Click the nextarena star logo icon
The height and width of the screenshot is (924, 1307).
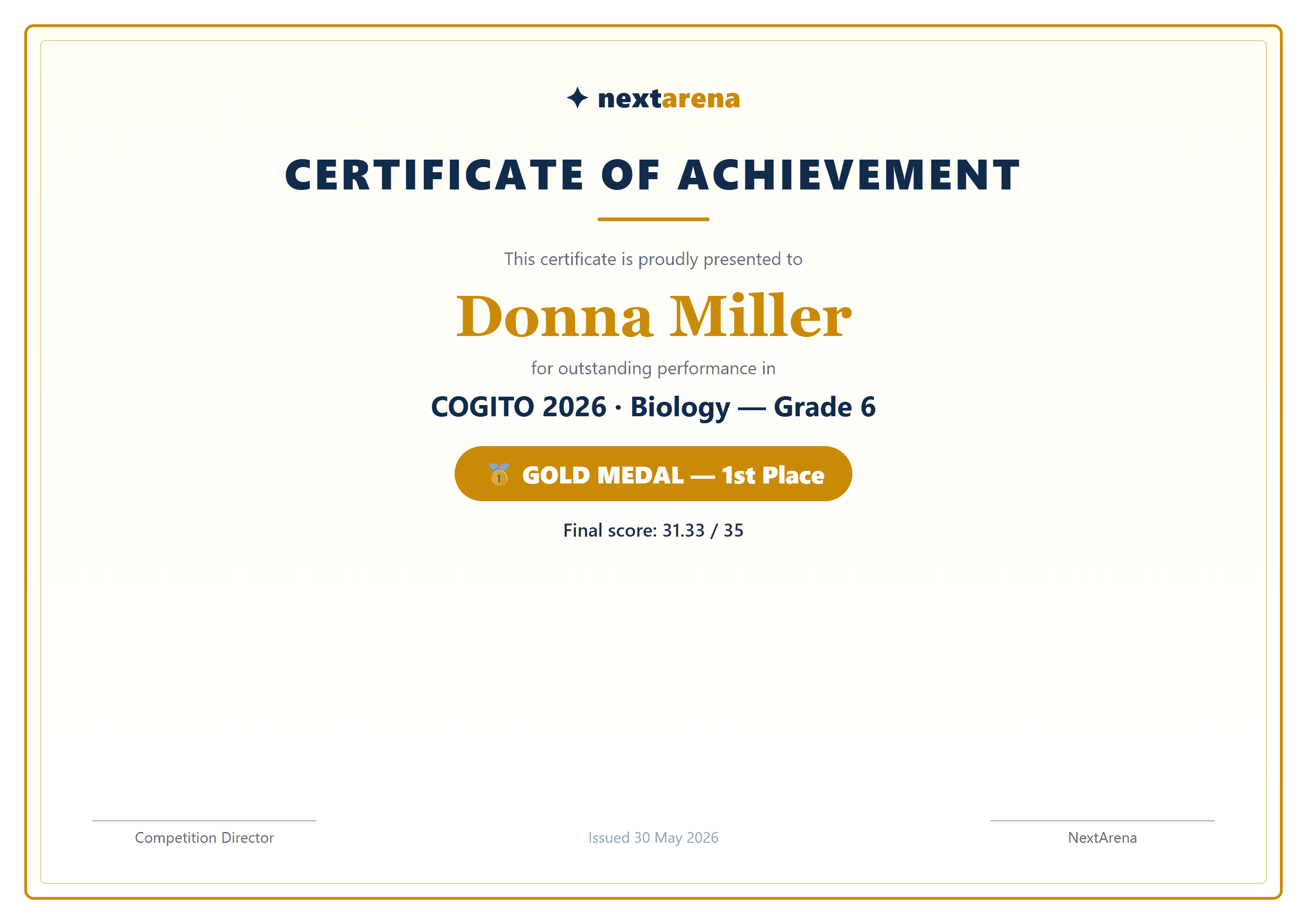click(577, 98)
